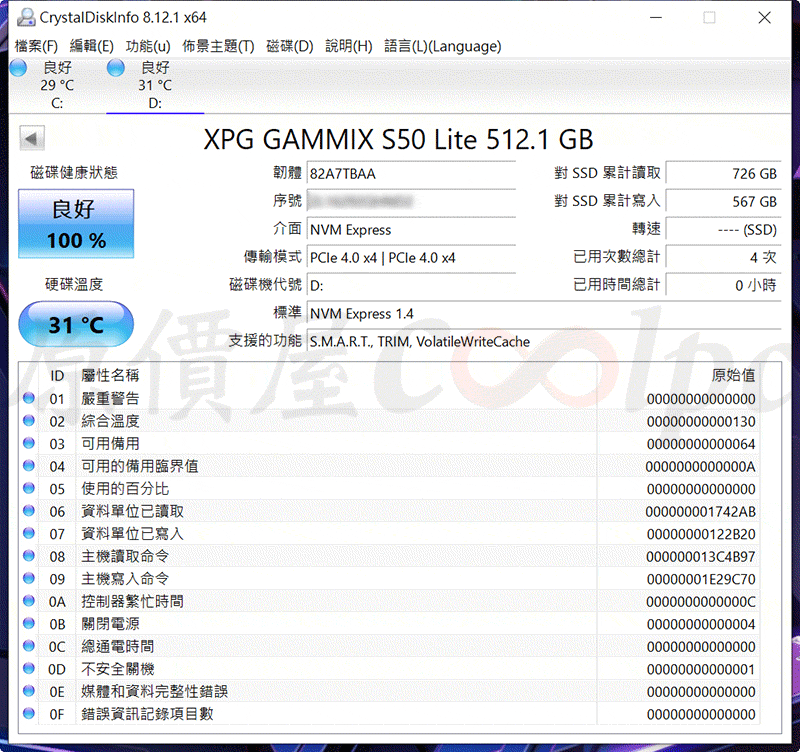Click the 良好 100 % health status button

pos(76,223)
